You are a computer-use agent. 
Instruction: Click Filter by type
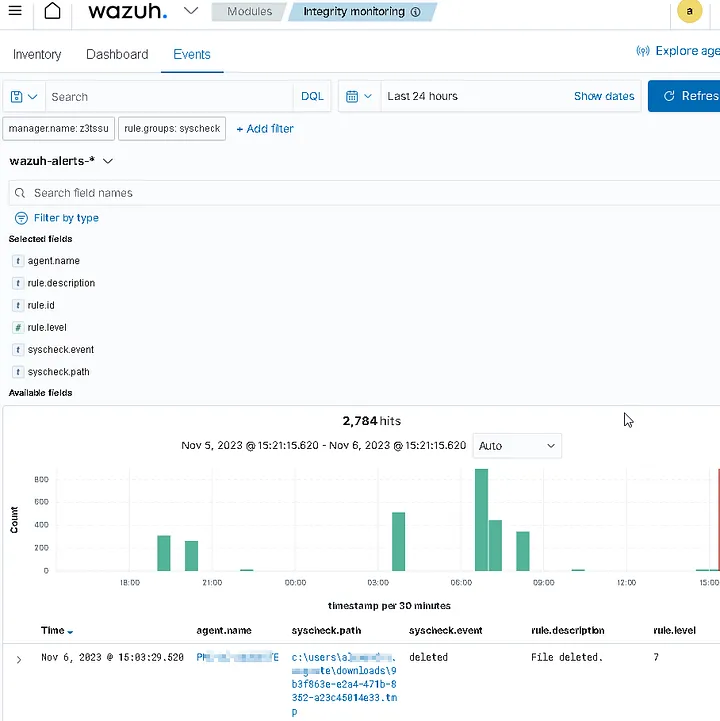(x=57, y=218)
